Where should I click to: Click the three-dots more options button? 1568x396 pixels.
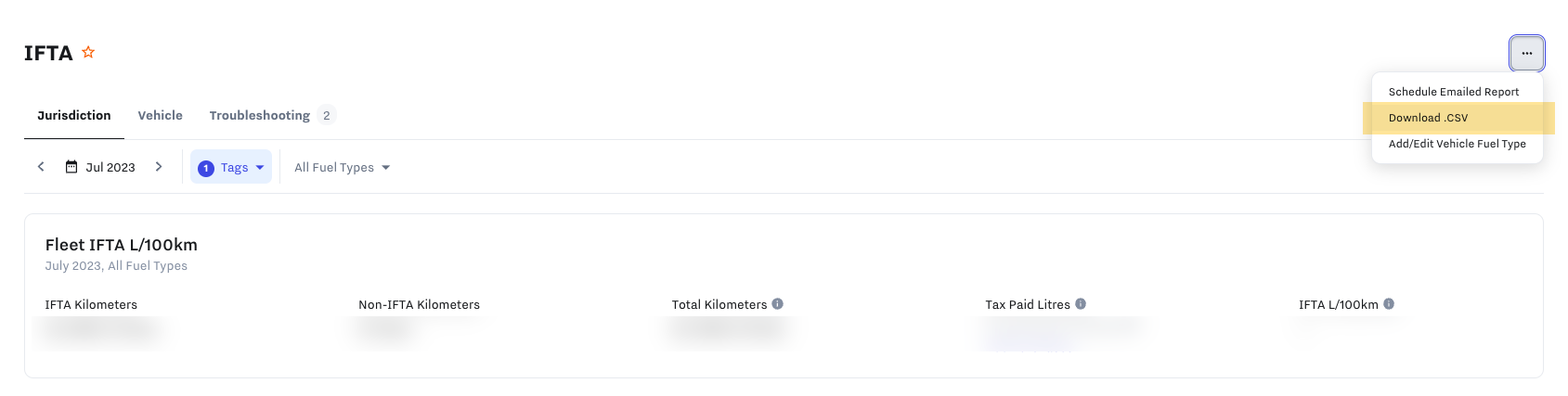pyautogui.click(x=1526, y=53)
